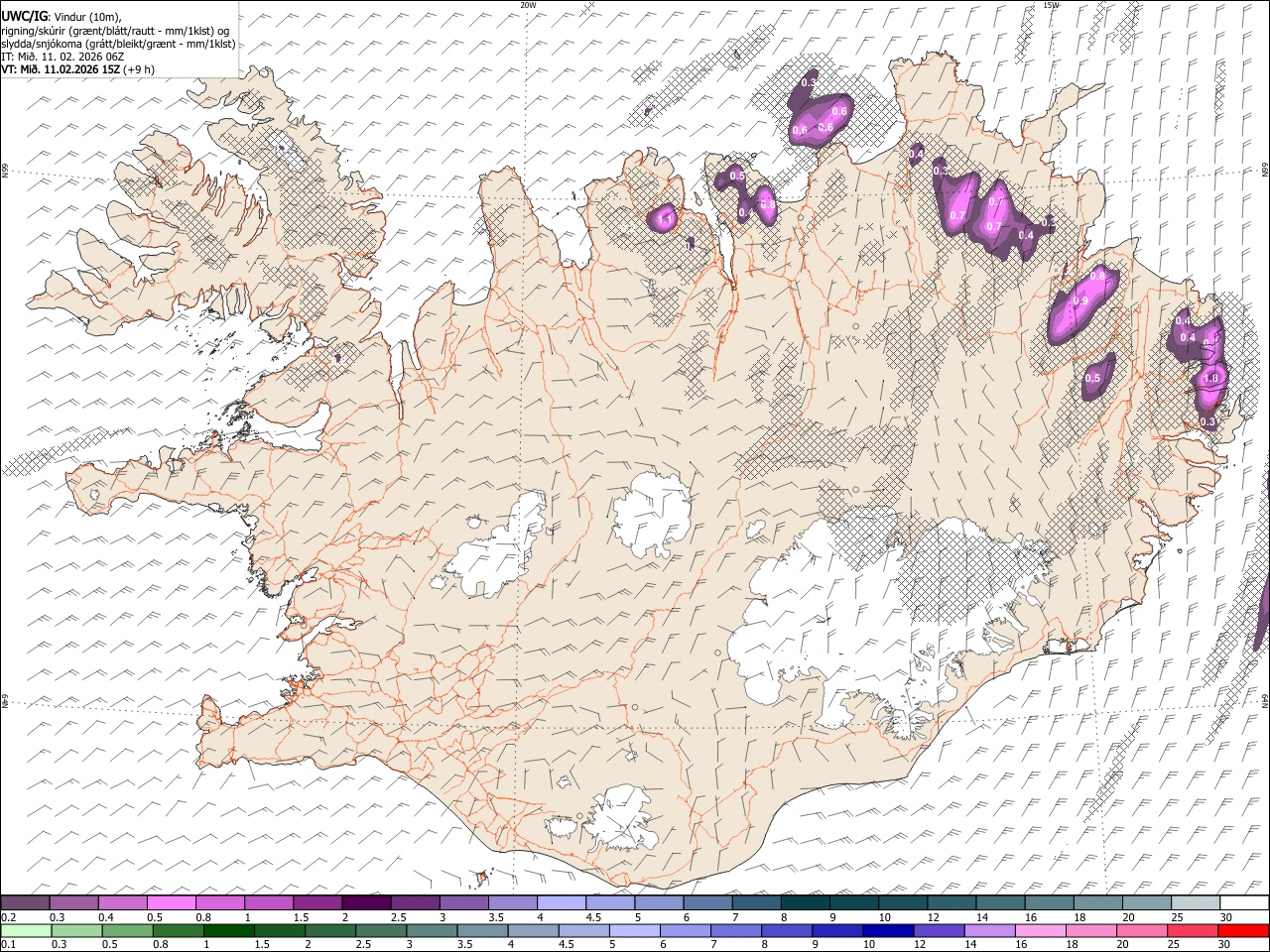Click the "18" label in the lower legend row
The image size is (1270, 952).
(x=1072, y=944)
